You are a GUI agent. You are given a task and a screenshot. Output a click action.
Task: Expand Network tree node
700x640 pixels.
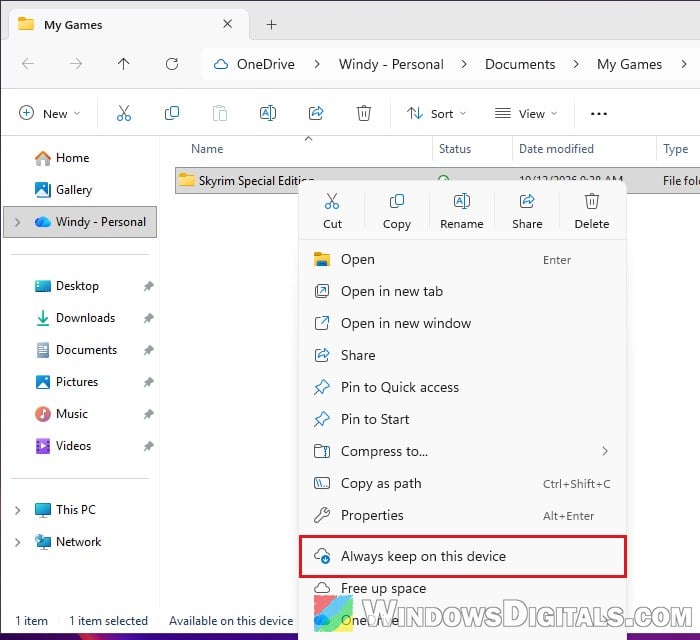click(x=17, y=542)
